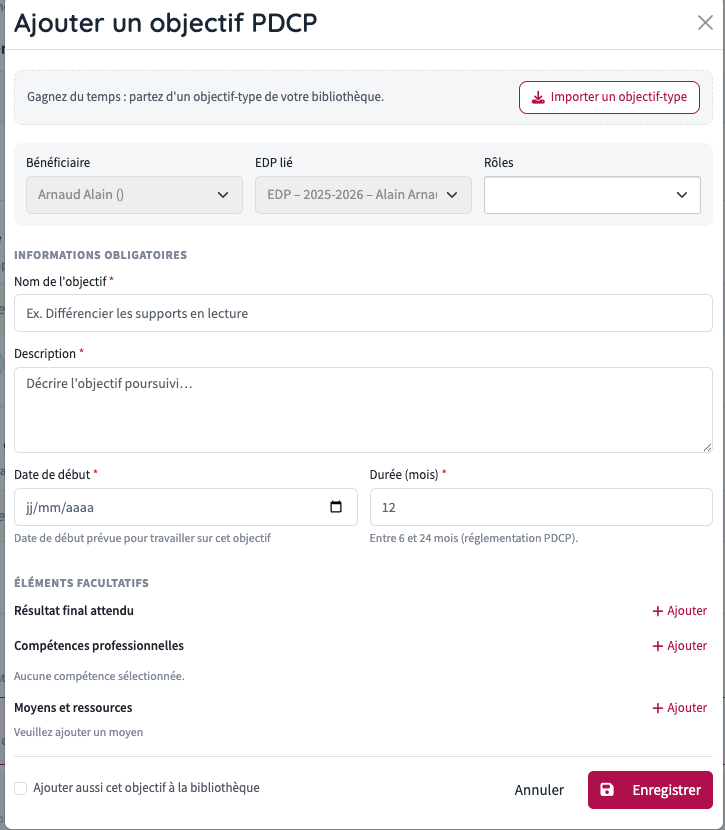725x830 pixels.
Task: Click the download icon in Importer un objectif-type
Action: click(x=538, y=97)
